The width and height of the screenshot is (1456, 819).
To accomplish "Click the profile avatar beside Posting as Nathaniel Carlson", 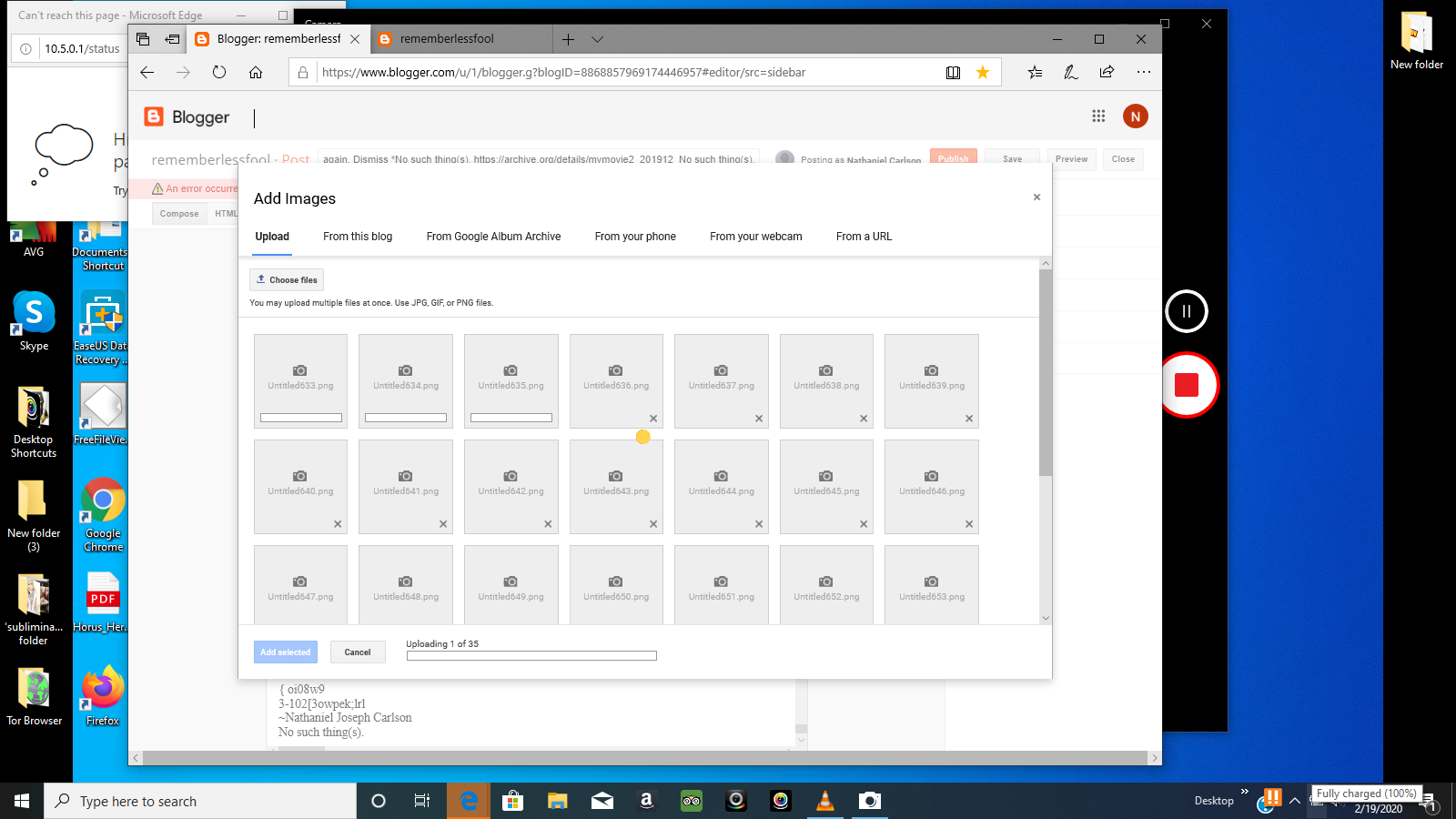I will pos(785,158).
